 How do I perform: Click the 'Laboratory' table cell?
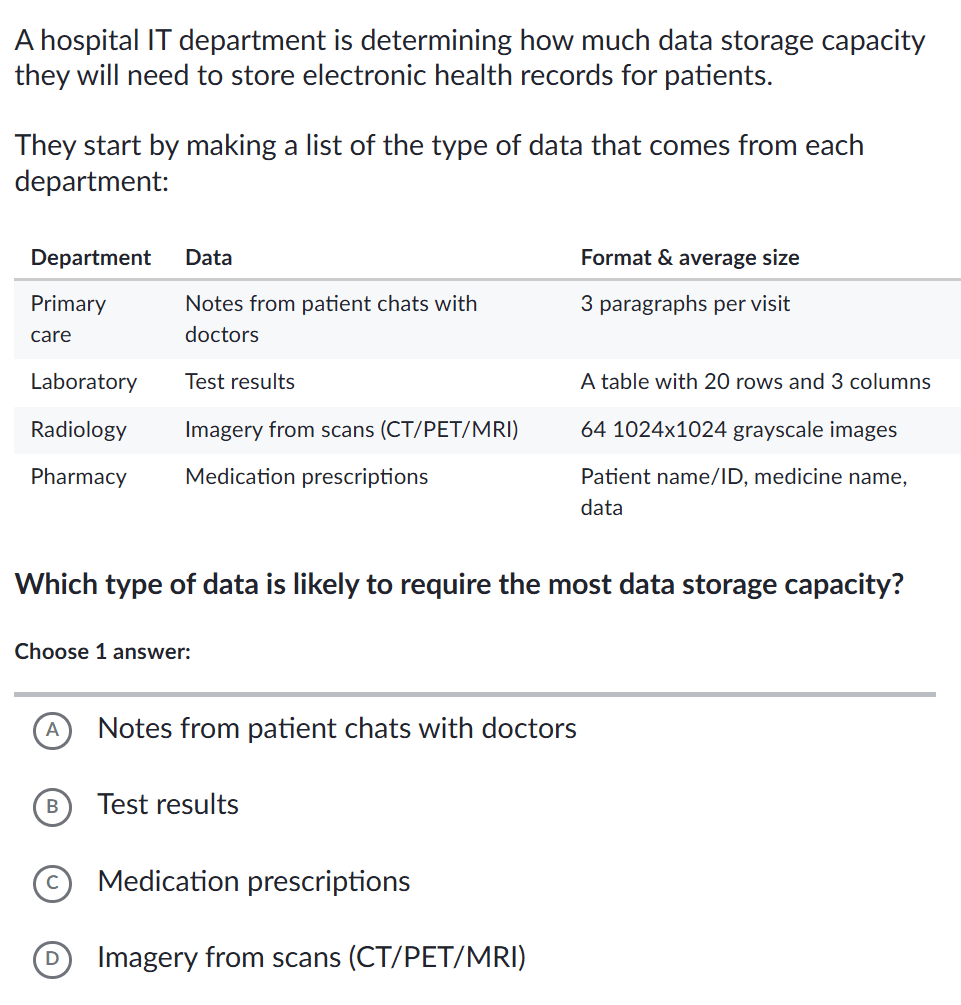[84, 382]
